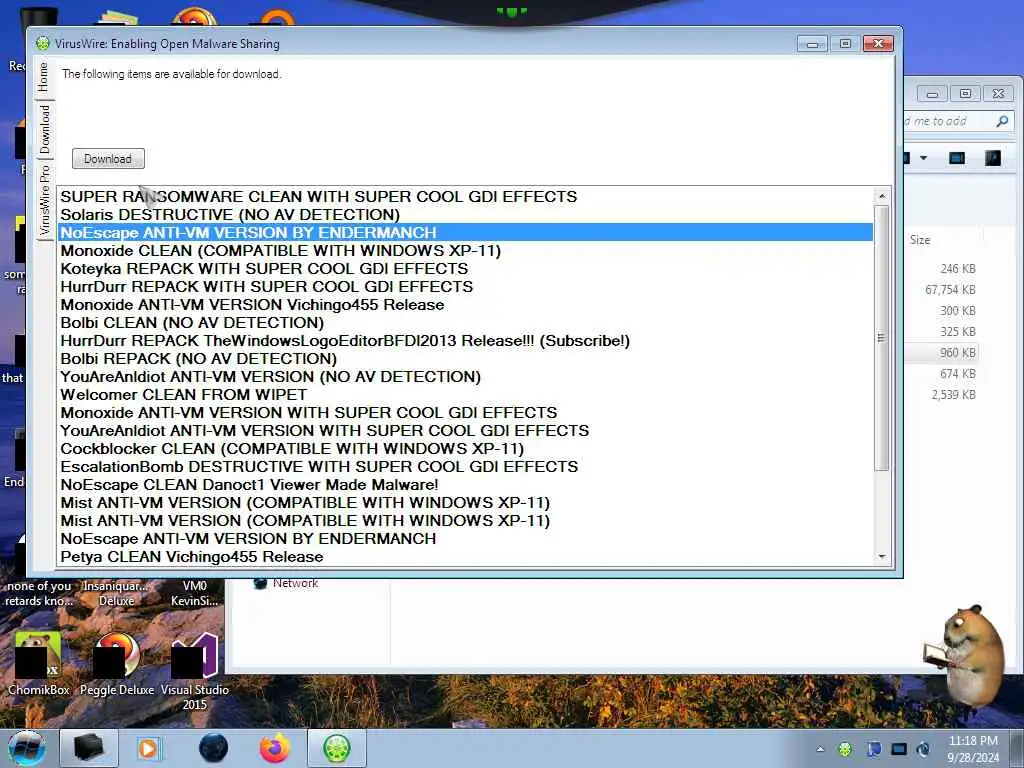Select the highlighted NoEscape ANTI-VM VERSION BY ENDERMANCH row
This screenshot has width=1024, height=768.
pyautogui.click(x=465, y=232)
